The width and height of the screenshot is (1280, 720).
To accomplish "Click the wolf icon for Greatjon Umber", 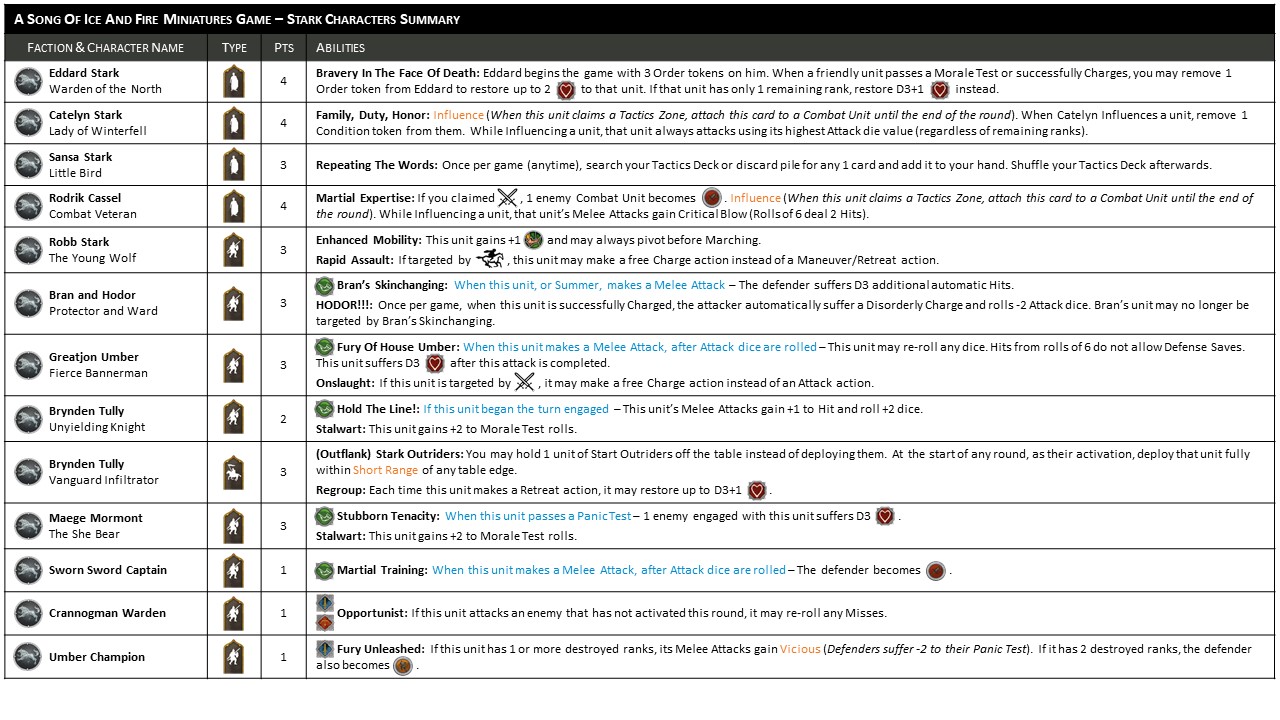I will [x=28, y=365].
